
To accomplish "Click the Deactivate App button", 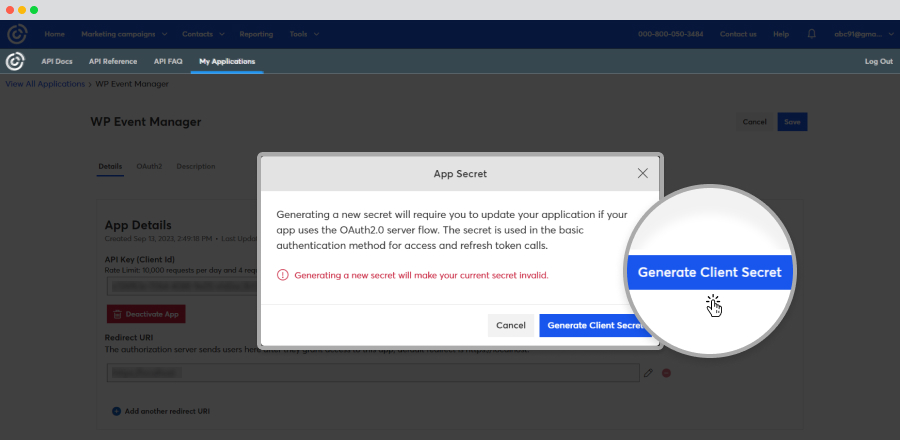I will tap(146, 314).
